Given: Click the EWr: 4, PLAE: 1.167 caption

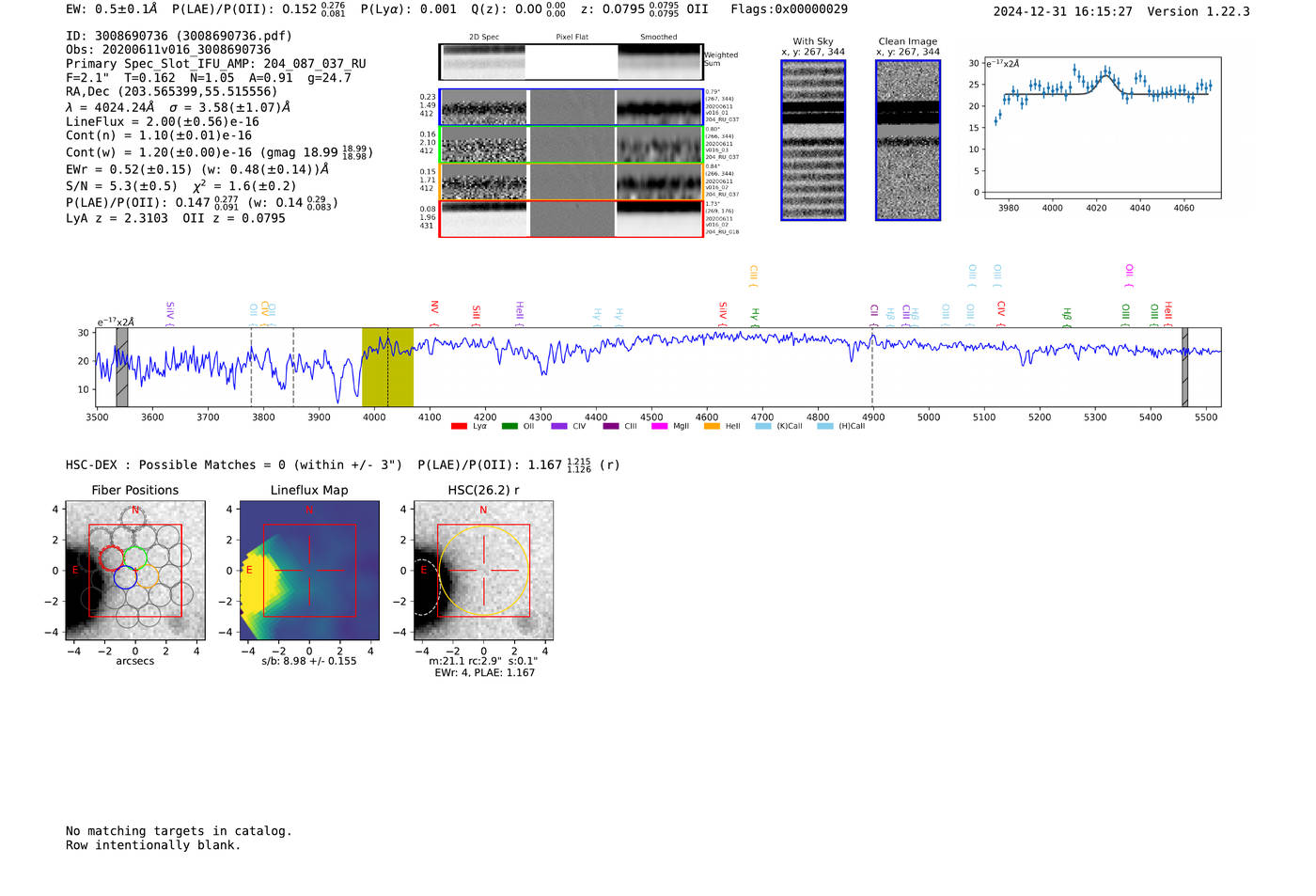Looking at the screenshot, I should click(x=484, y=672).
